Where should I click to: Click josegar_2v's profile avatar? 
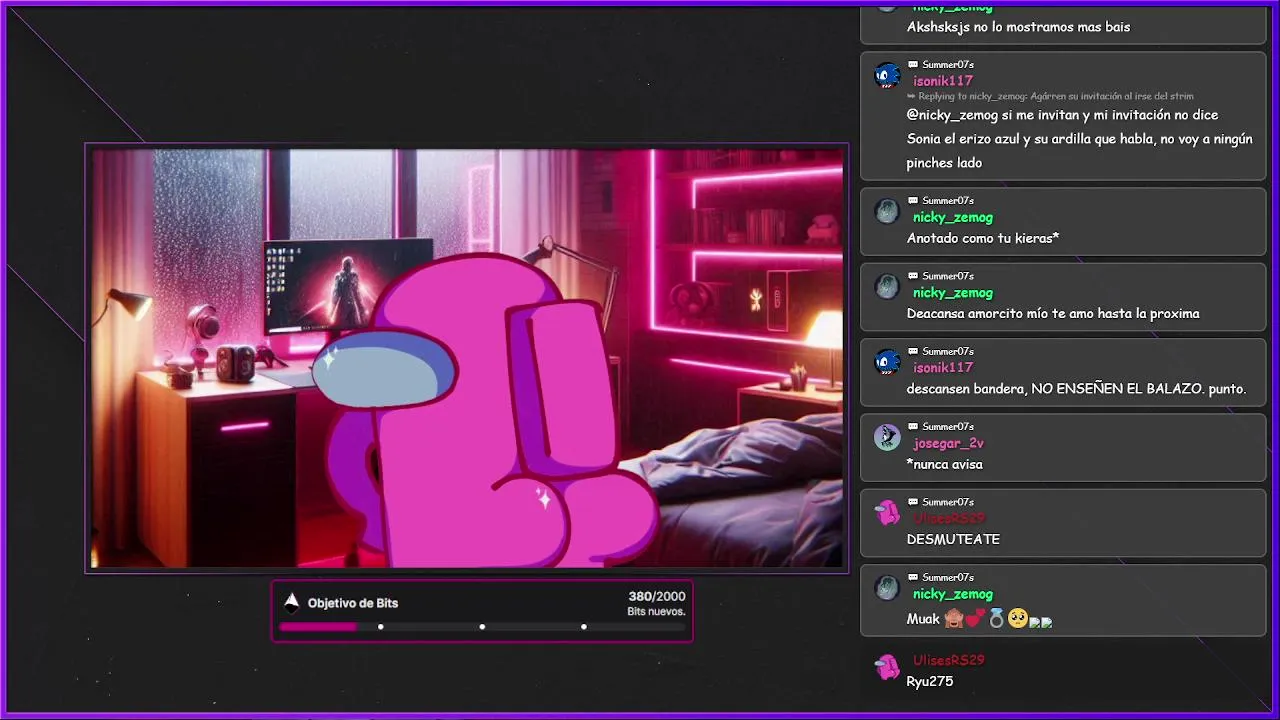pos(887,437)
